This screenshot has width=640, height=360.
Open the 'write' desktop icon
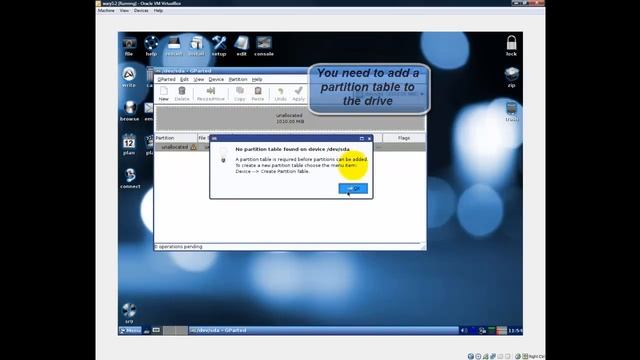(129, 78)
